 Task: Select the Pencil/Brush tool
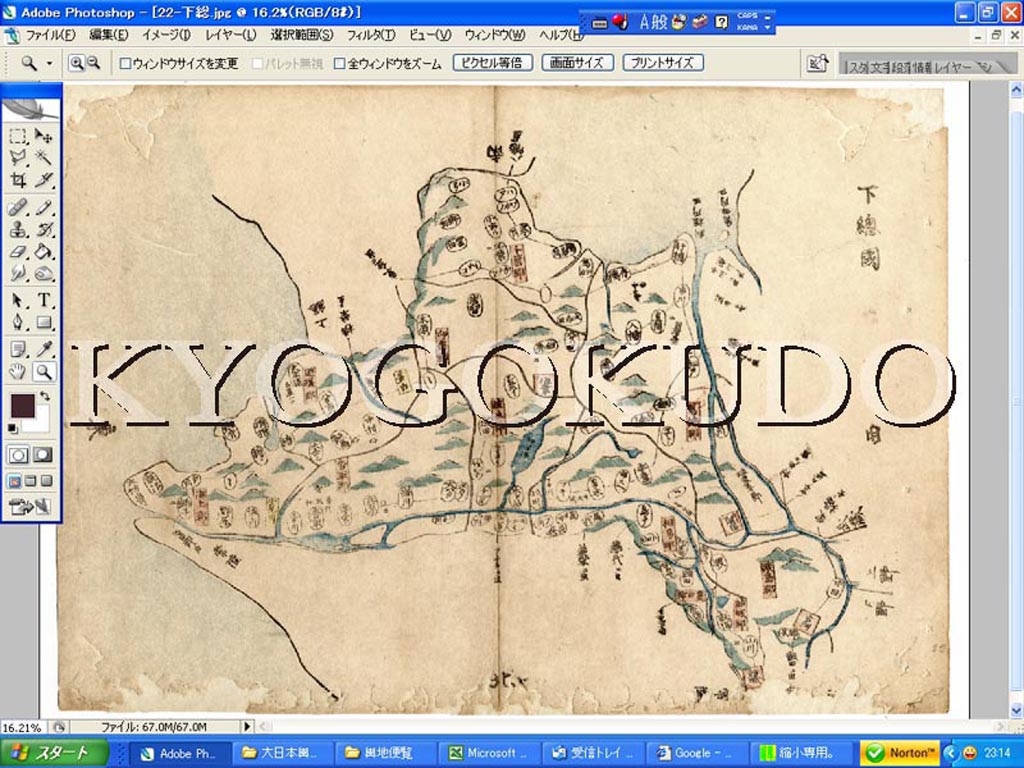point(43,208)
